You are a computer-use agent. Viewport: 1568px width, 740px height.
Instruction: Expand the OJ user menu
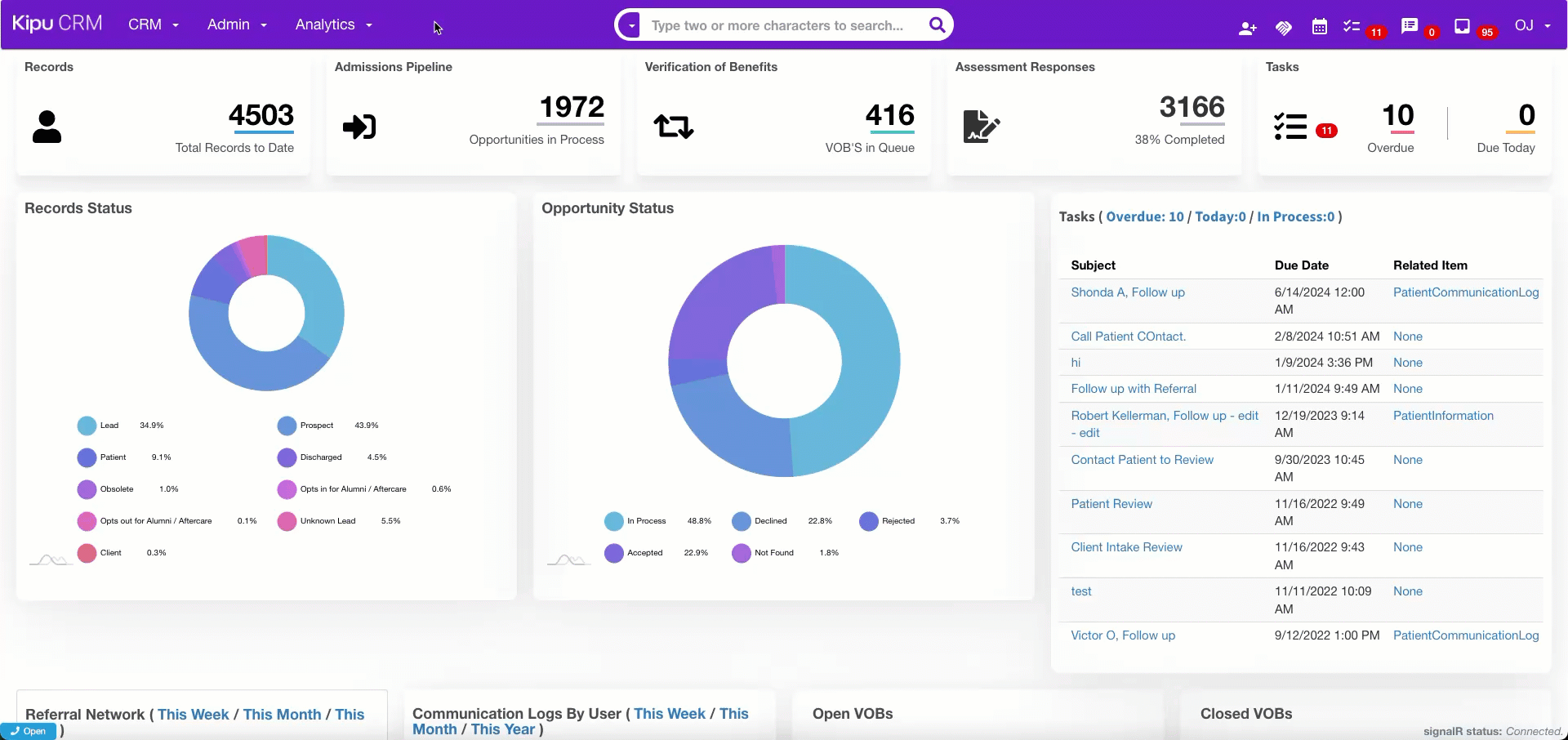click(1532, 25)
